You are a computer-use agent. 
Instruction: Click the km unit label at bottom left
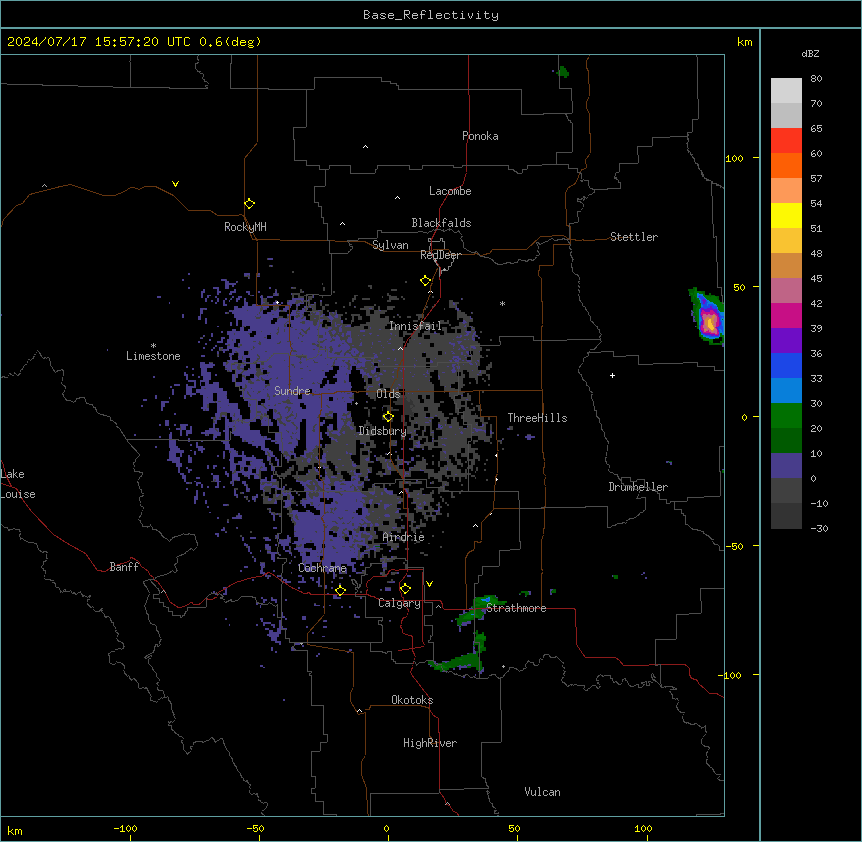click(15, 831)
